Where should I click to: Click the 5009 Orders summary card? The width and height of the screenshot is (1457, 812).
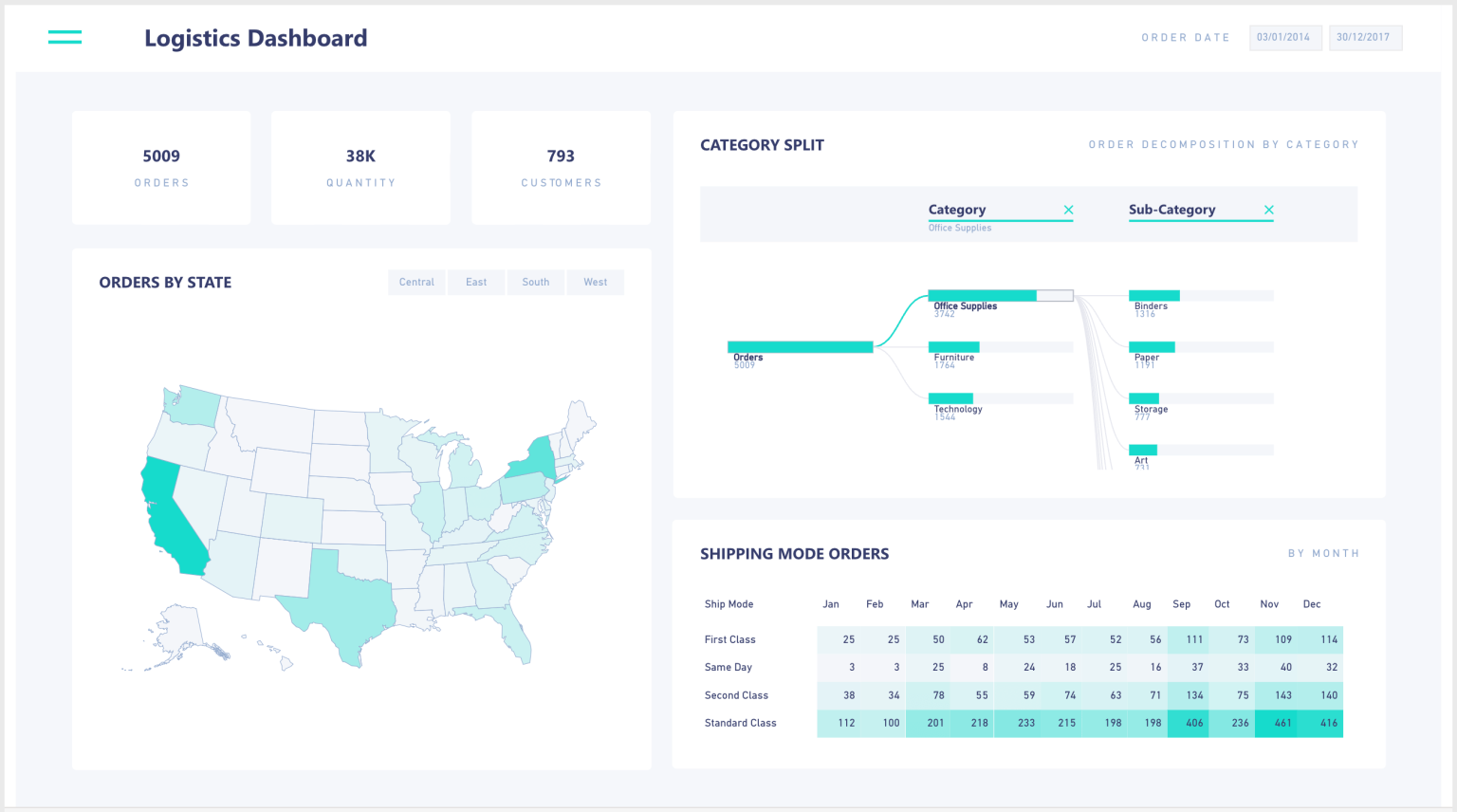pos(161,167)
